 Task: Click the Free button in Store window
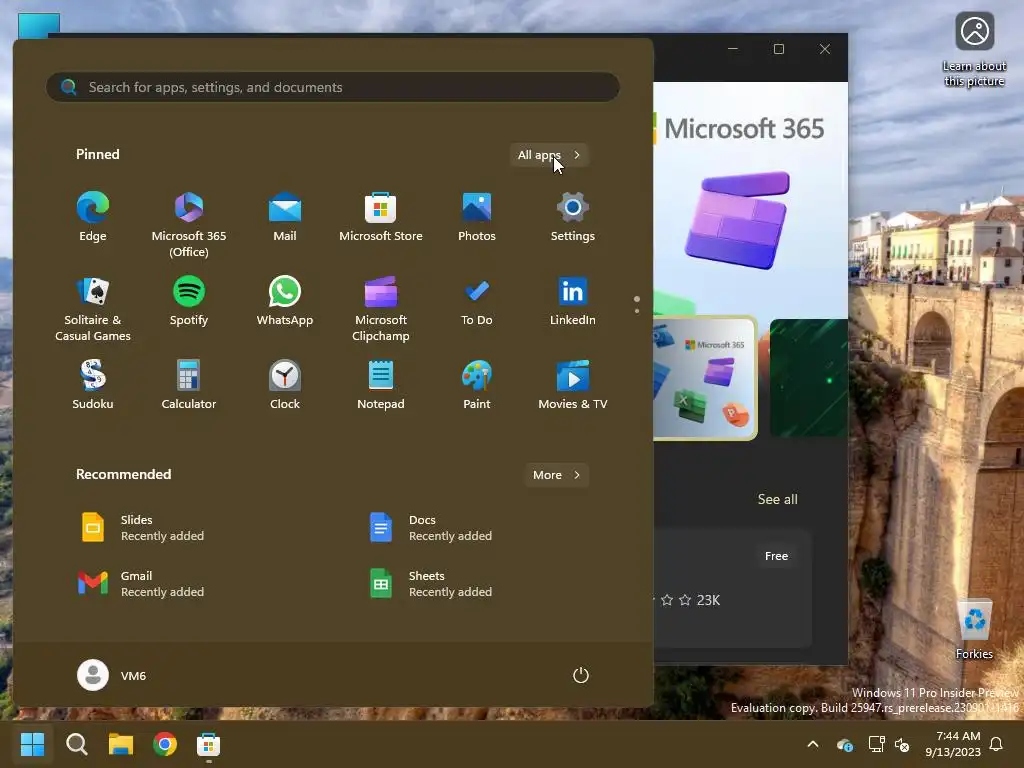tap(776, 556)
